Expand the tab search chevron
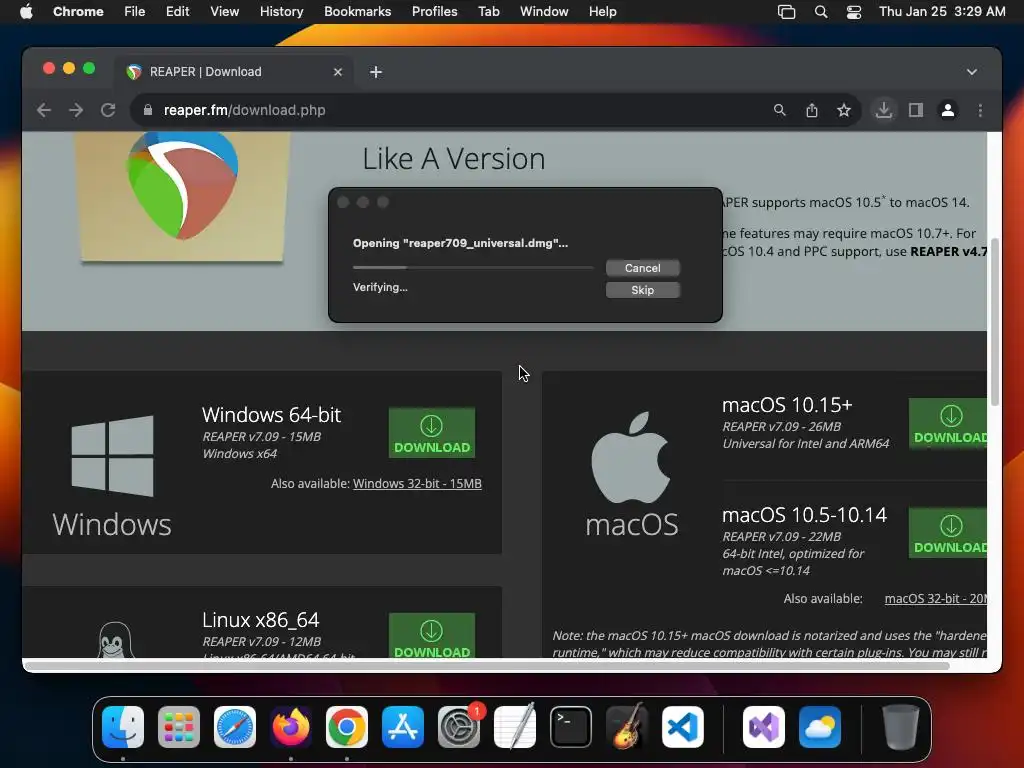The image size is (1024, 768). (972, 72)
